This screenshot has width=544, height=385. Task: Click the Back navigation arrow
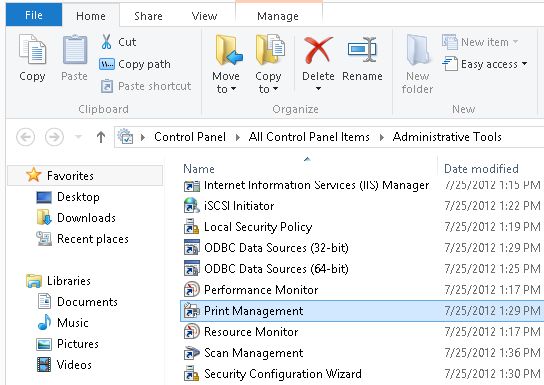(26, 137)
